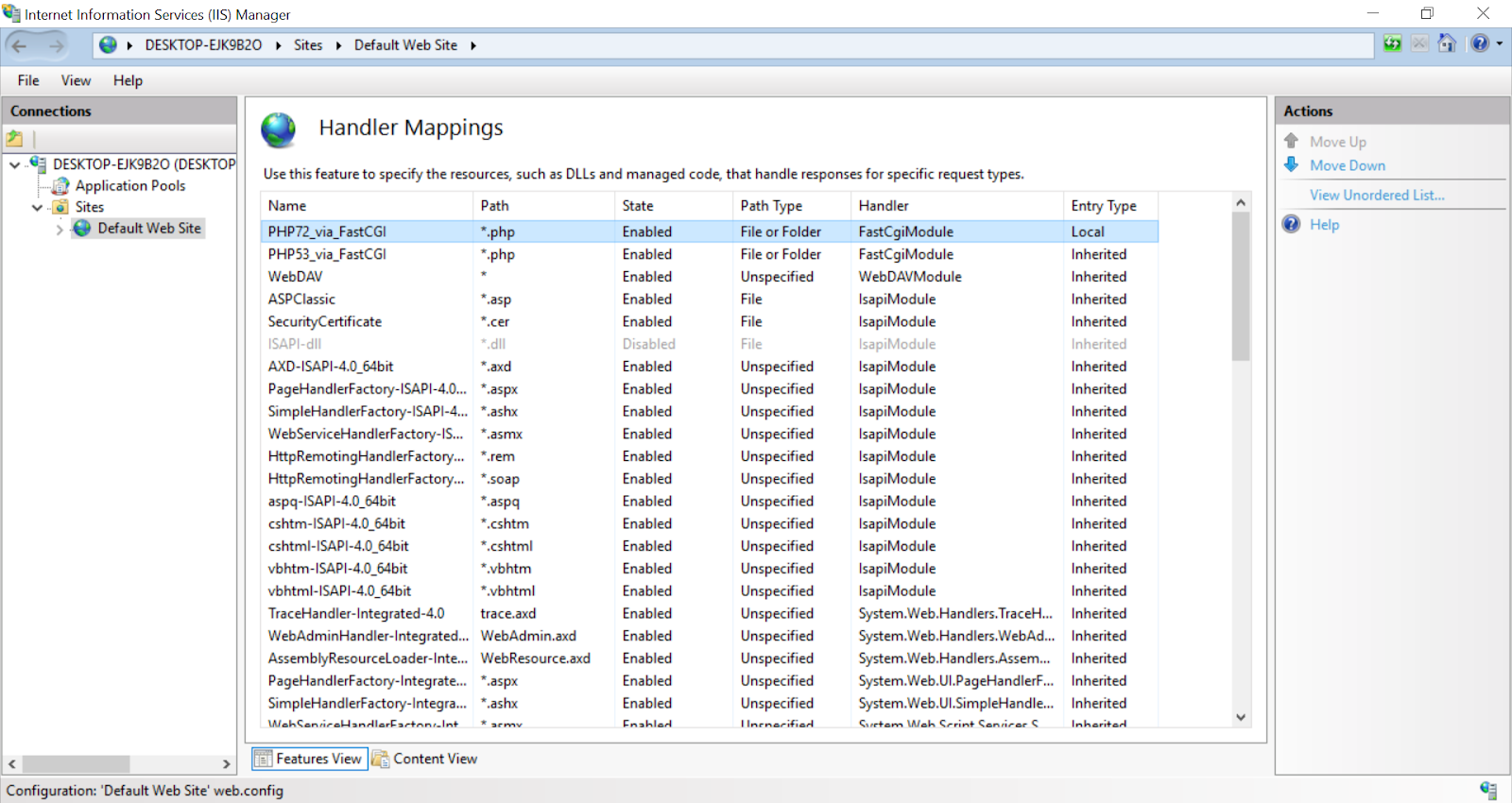Click the DESKTOP-EJK9B2O server icon in the tree
The image size is (1512, 803).
(x=38, y=164)
